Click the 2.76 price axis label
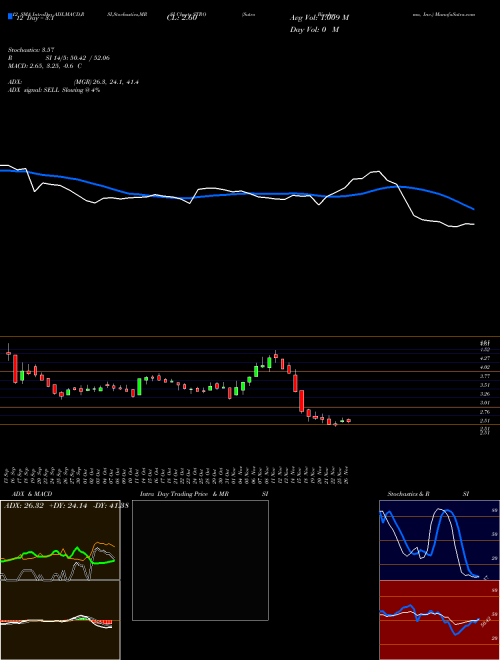500x660 pixels. 484,412
